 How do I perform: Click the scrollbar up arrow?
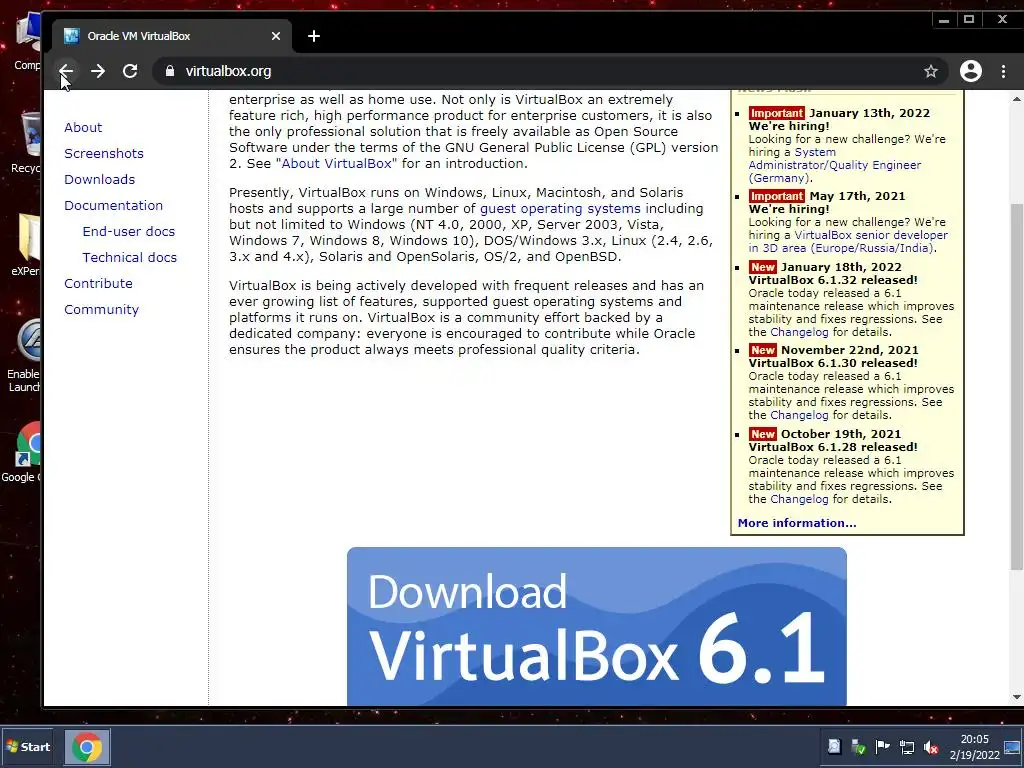coord(1017,99)
